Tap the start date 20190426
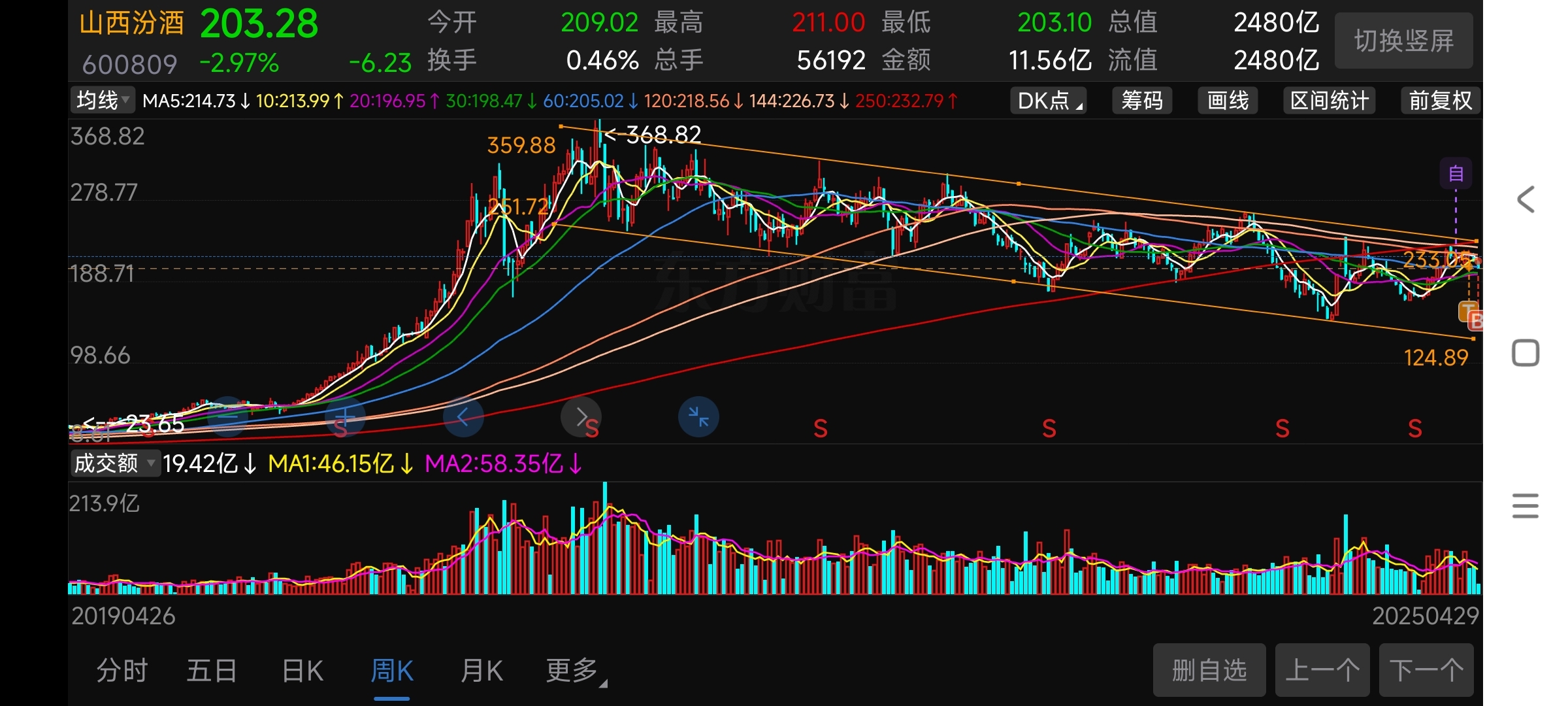This screenshot has width=1568, height=706. pos(123,616)
